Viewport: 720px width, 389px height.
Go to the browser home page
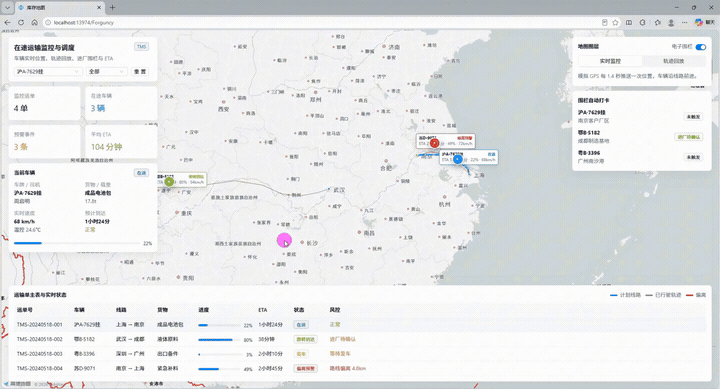tap(34, 22)
